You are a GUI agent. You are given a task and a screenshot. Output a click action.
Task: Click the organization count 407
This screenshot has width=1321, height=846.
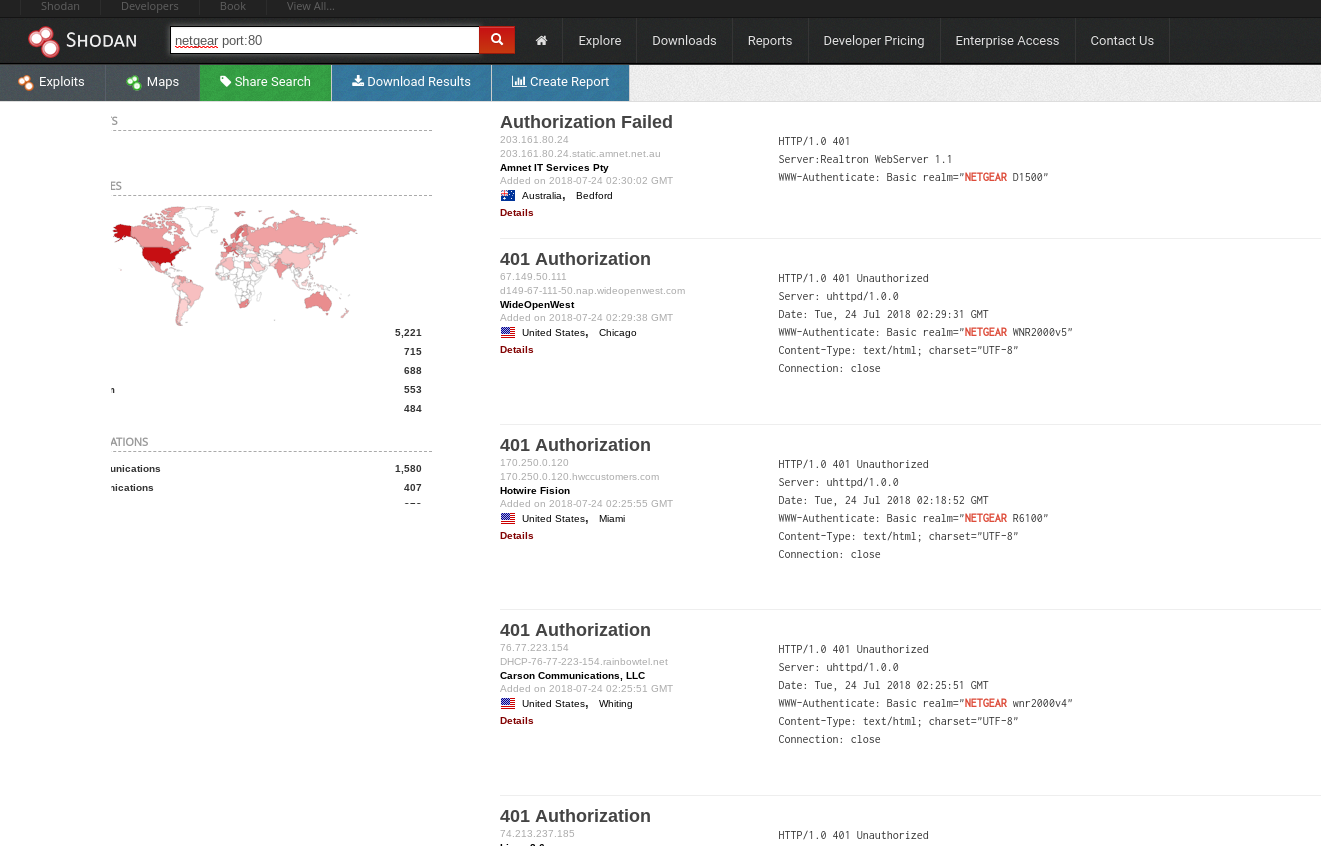(412, 488)
